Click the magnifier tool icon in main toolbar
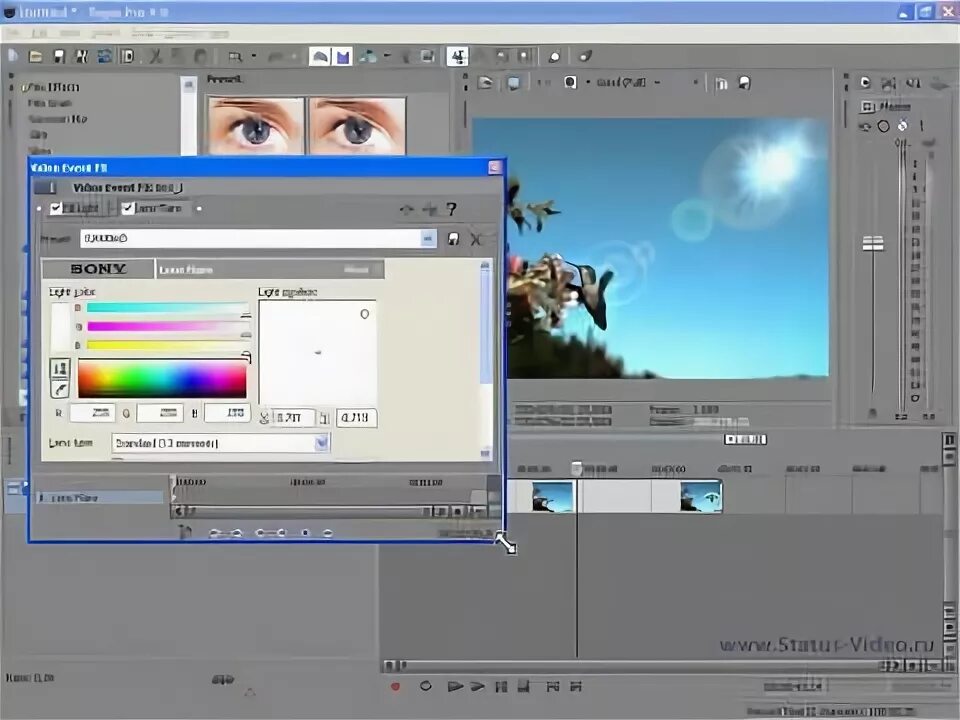Image resolution: width=960 pixels, height=720 pixels. (235, 57)
